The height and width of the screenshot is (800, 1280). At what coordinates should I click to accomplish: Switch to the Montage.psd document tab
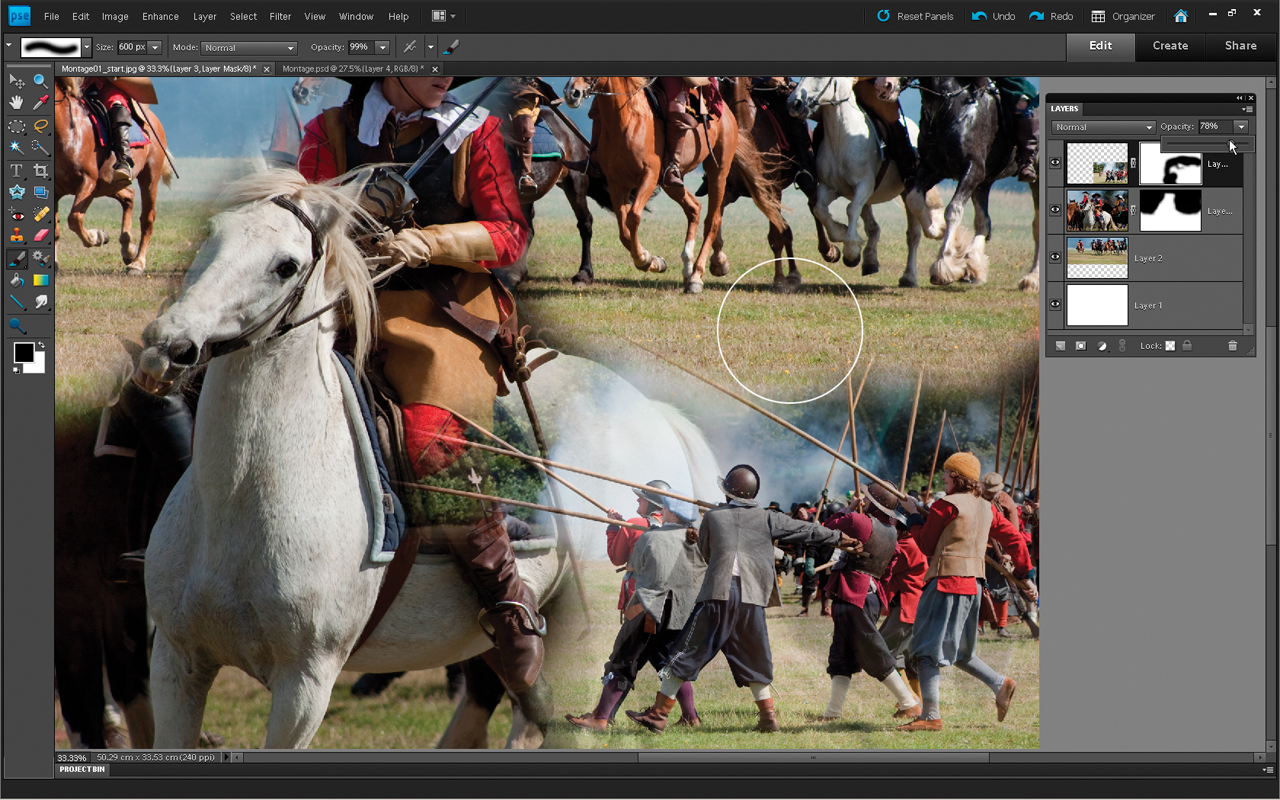click(353, 69)
